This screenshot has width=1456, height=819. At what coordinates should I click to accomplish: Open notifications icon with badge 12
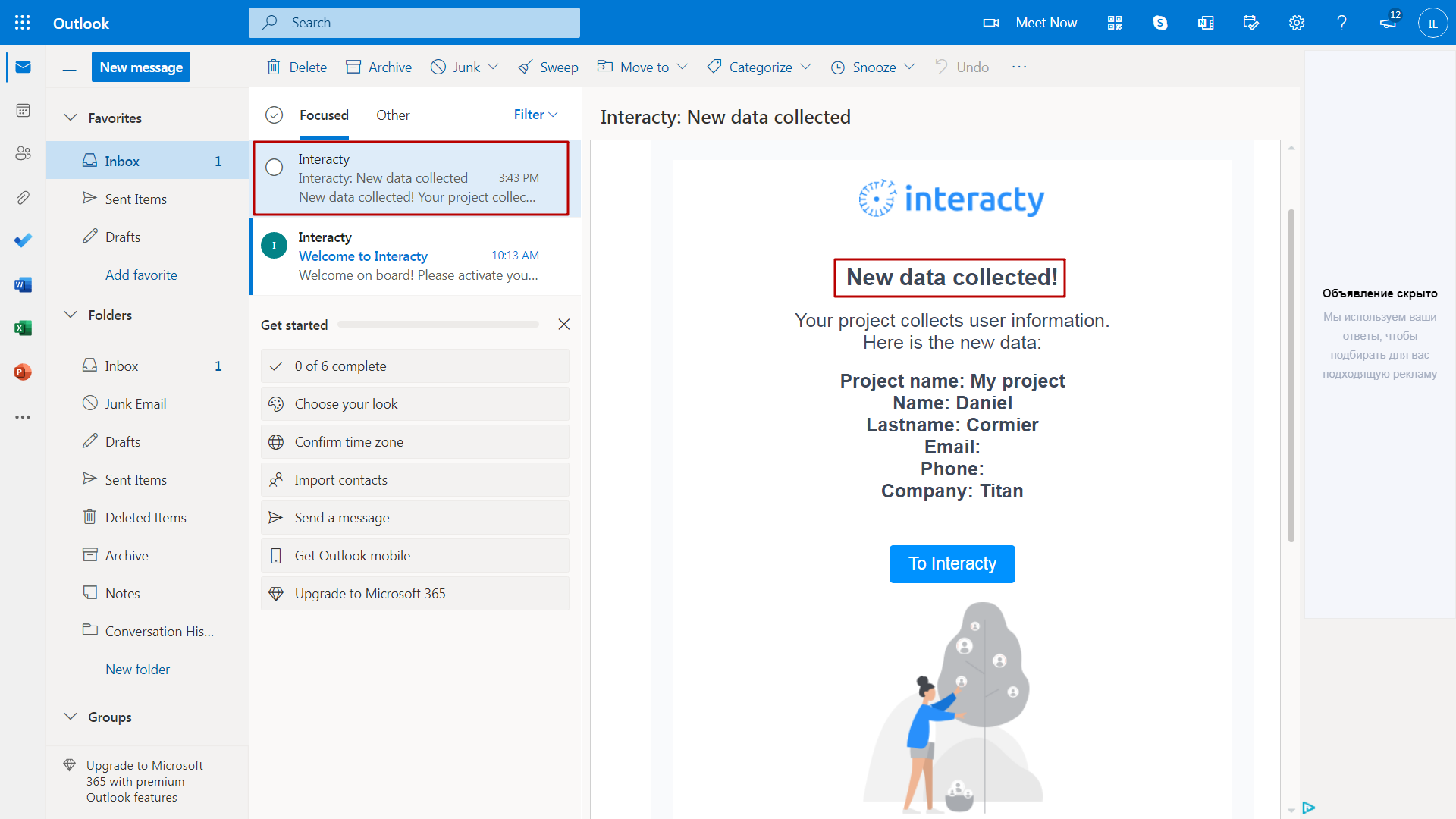pos(1389,21)
